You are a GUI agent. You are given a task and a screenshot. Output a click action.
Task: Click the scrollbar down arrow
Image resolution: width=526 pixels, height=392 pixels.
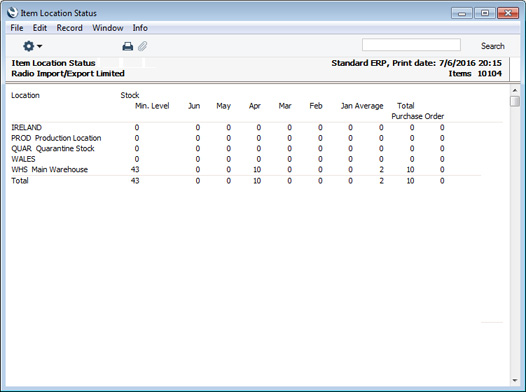click(515, 380)
